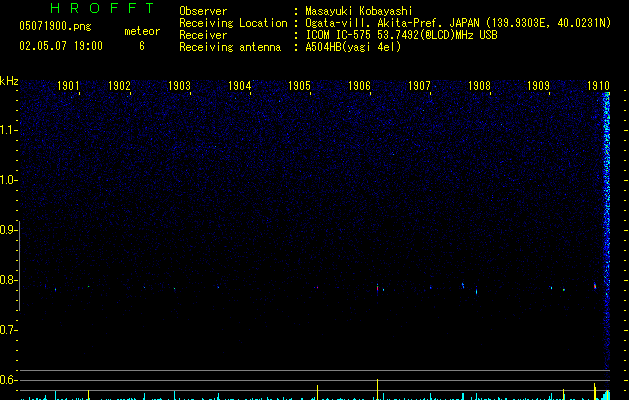Click the Observer label
The image size is (629, 400).
(x=203, y=11)
